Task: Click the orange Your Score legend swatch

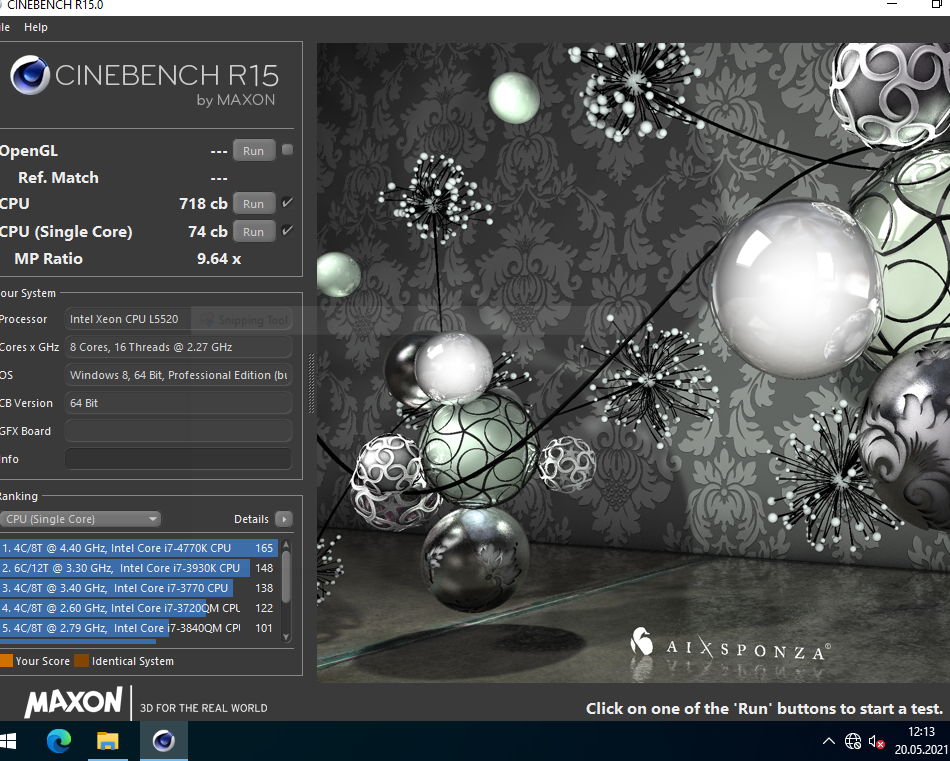Action: 6,660
